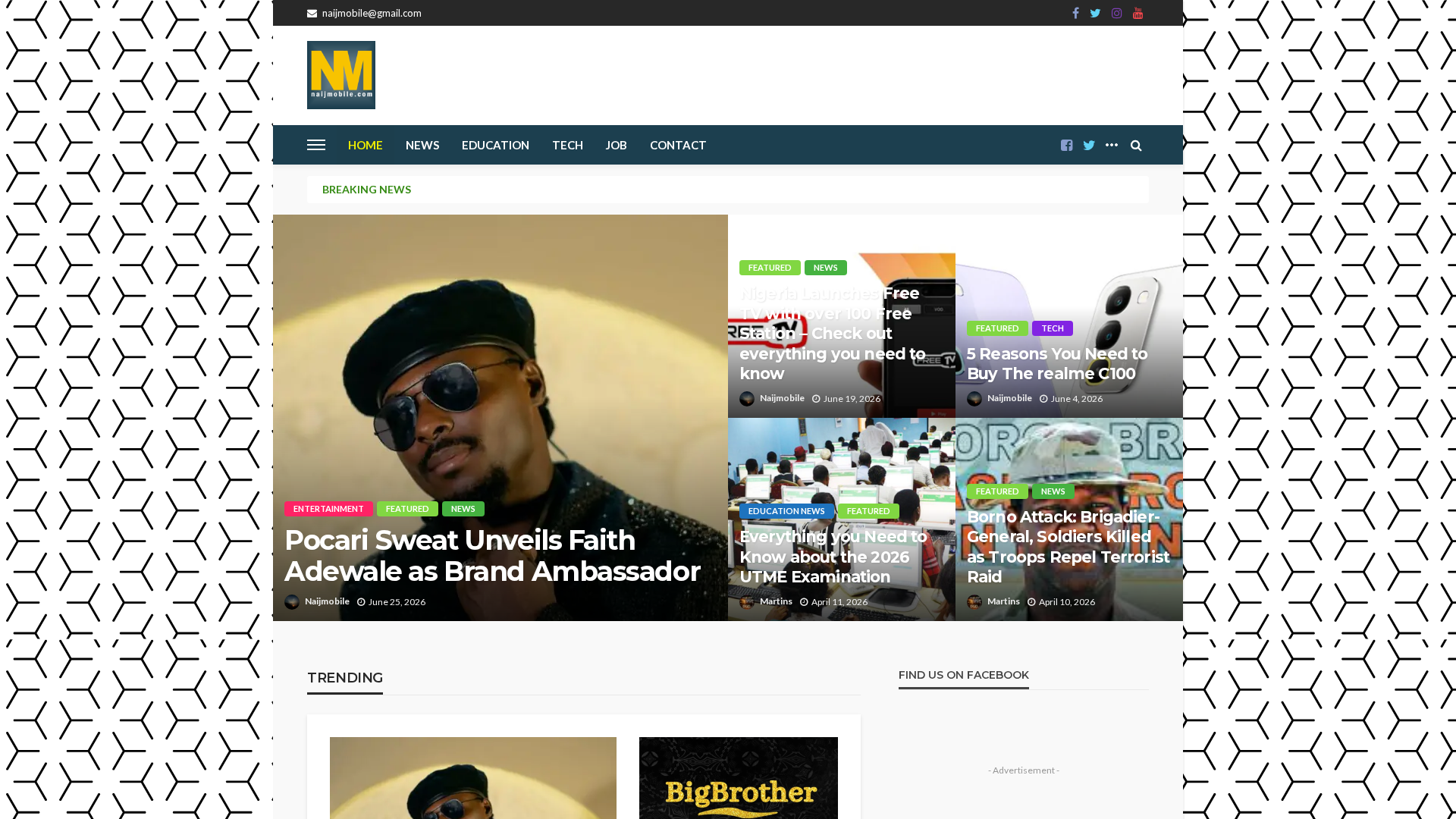Screen dimensions: 1456x819
Task: Click EDUCATION NEWS tag on UTME post
Action: point(786,511)
